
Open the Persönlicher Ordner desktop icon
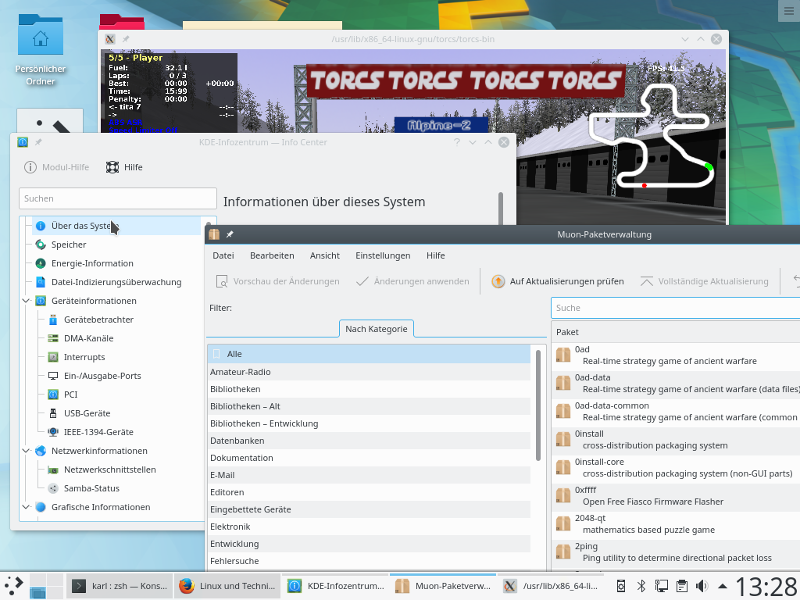coord(40,50)
